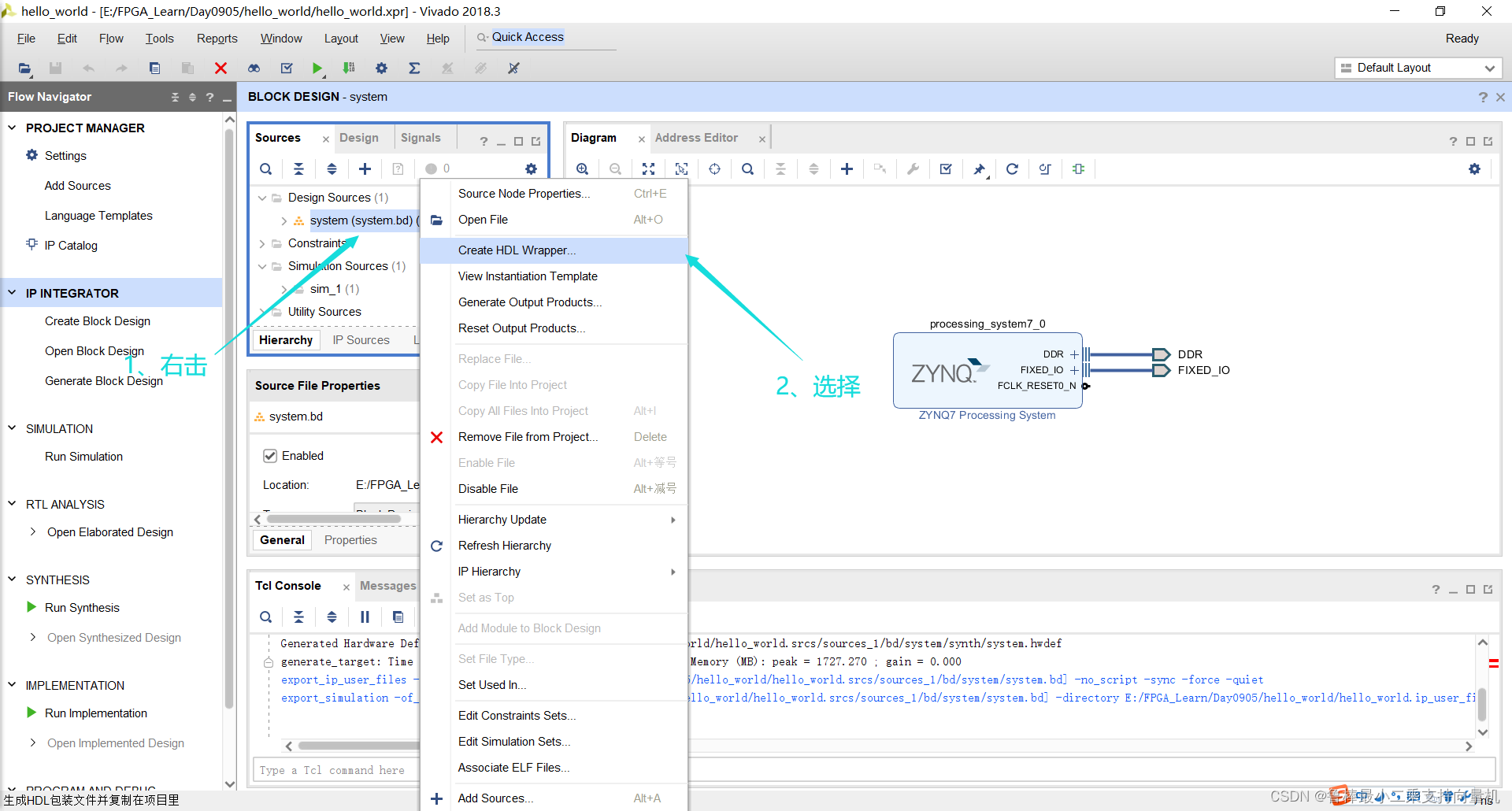Click the binoculars find toolbar icon
Viewport: 1512px width, 811px height.
point(254,69)
